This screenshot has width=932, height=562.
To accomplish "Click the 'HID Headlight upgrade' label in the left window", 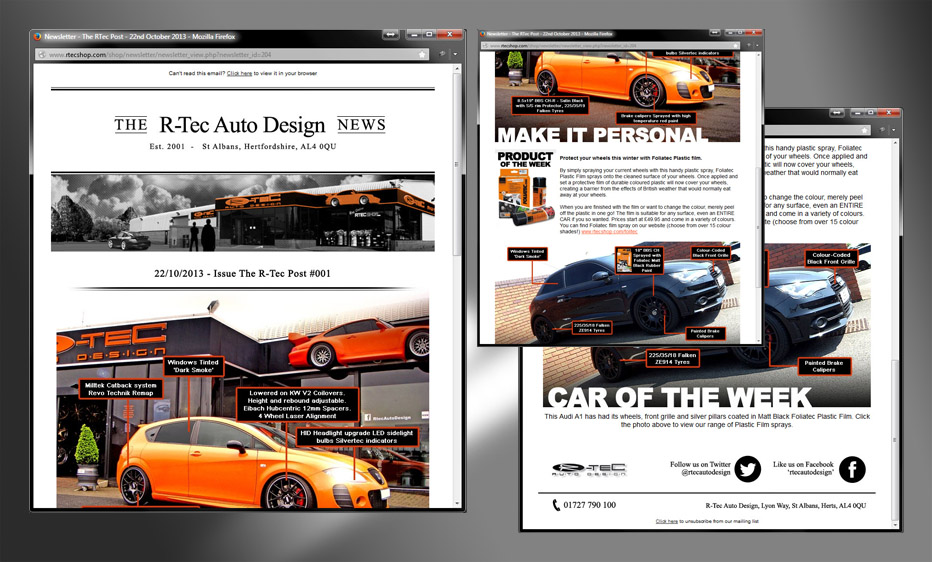I will coord(357,437).
